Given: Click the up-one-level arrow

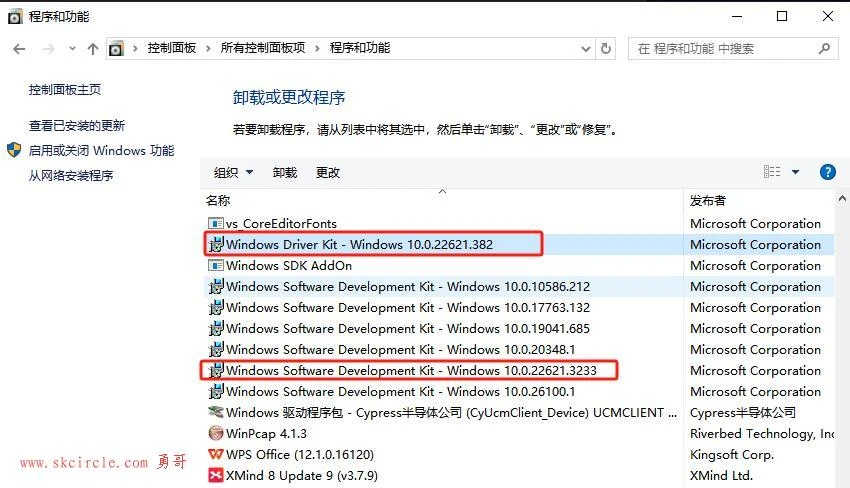Looking at the screenshot, I should [93, 48].
